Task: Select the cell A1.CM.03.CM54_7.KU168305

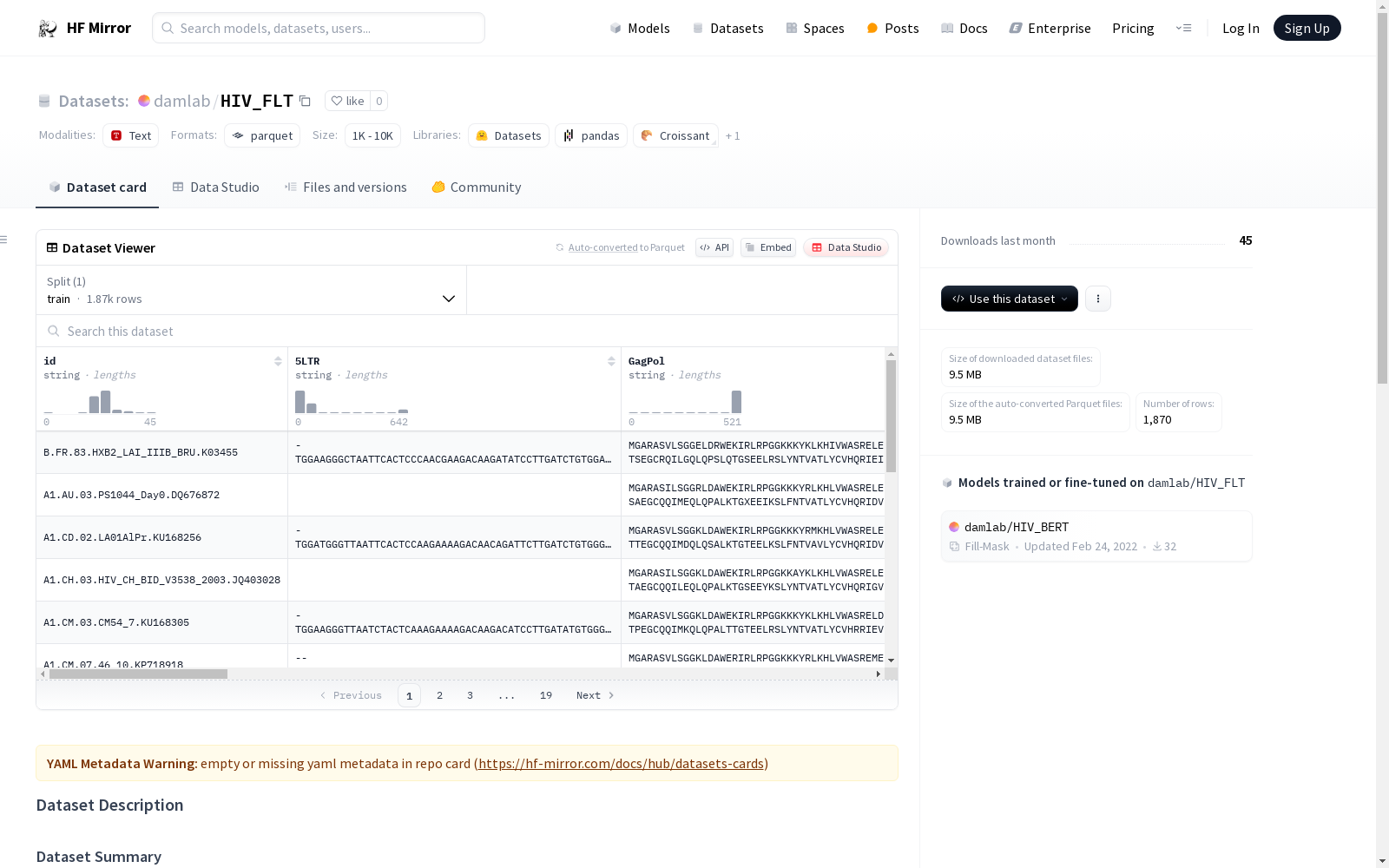Action: [162, 622]
